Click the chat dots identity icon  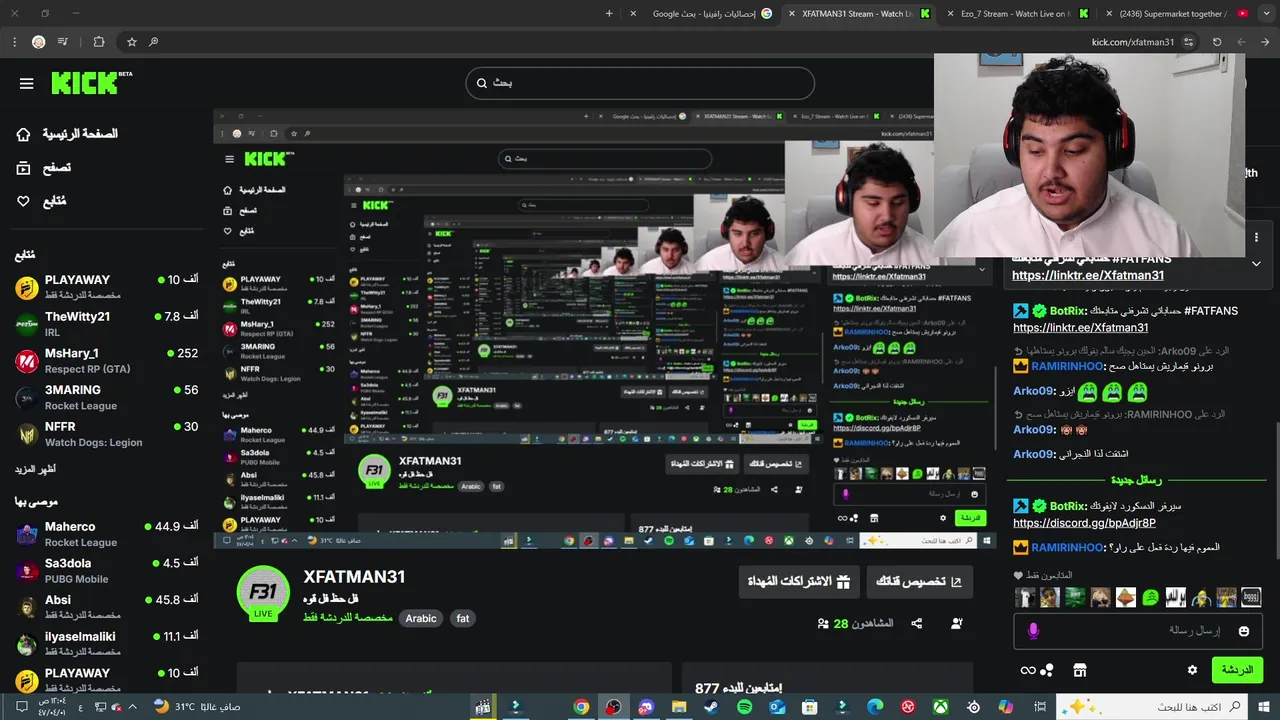[1048, 670]
